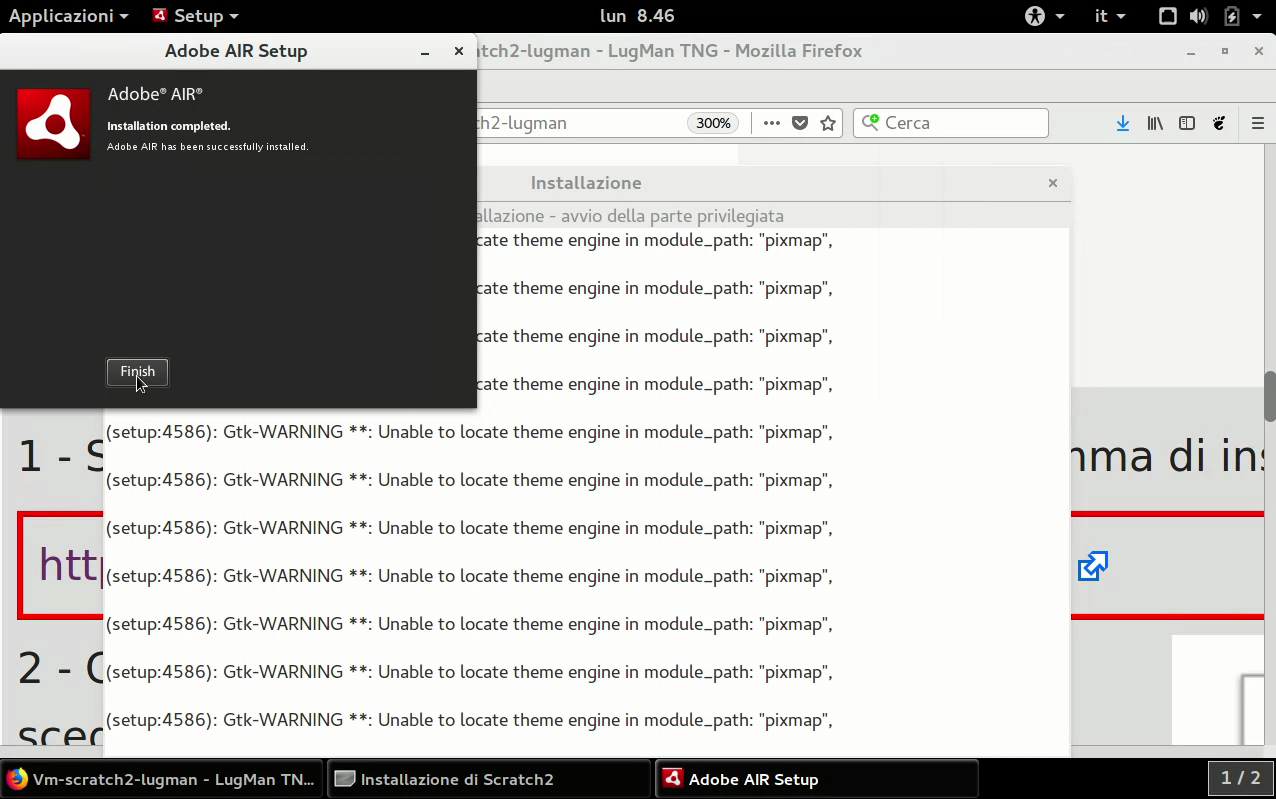
Task: Expand the accessibility menu in top bar
Action: pos(1044,16)
